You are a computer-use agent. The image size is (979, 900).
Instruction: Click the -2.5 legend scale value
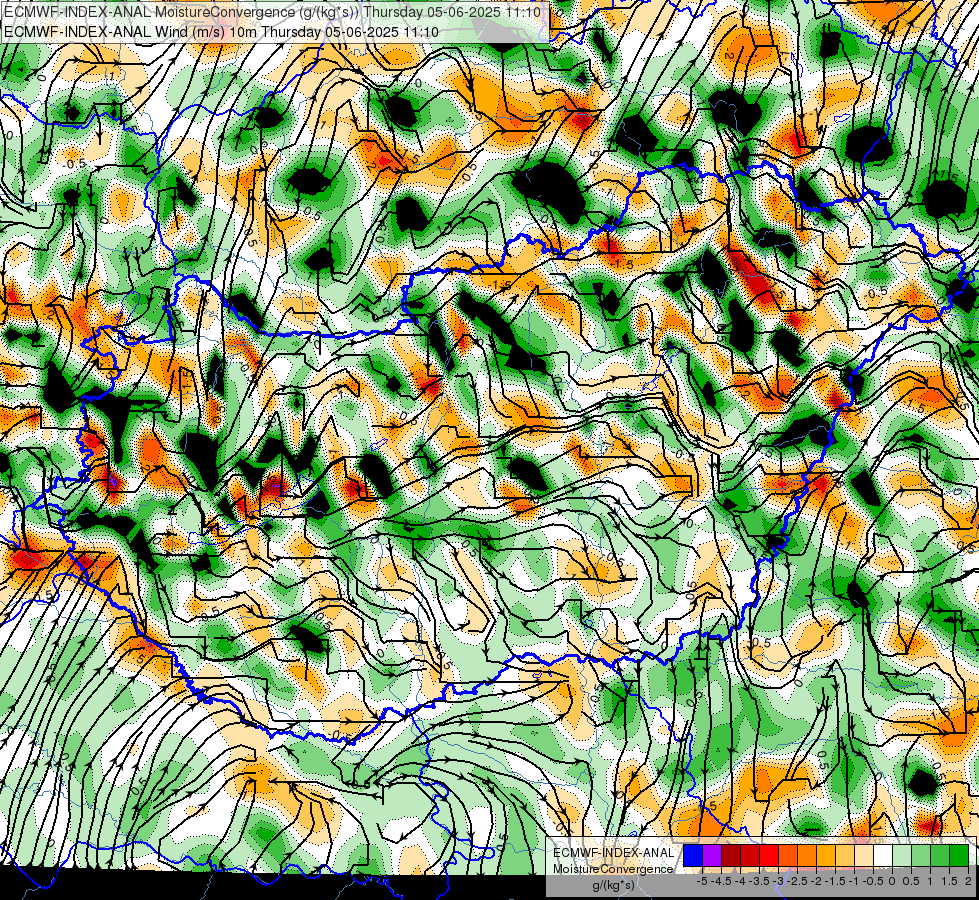coord(797,881)
